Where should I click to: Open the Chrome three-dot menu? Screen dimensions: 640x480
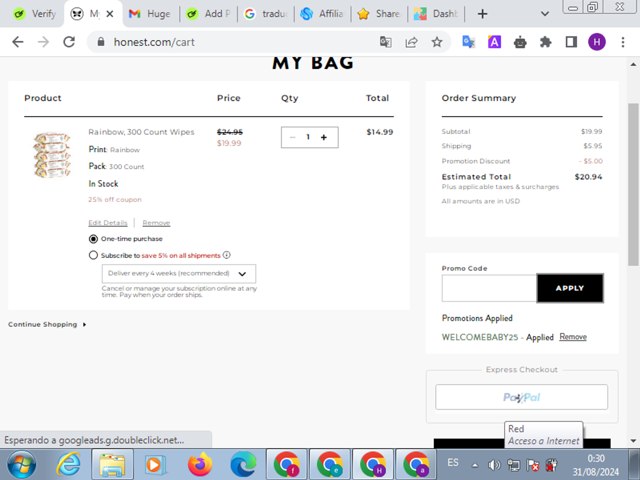[x=623, y=42]
